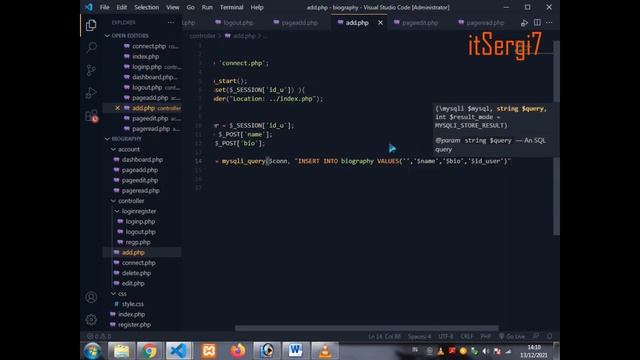Viewport: 640px width, 360px height.
Task: Open the Run menu
Action: coord(207,7)
